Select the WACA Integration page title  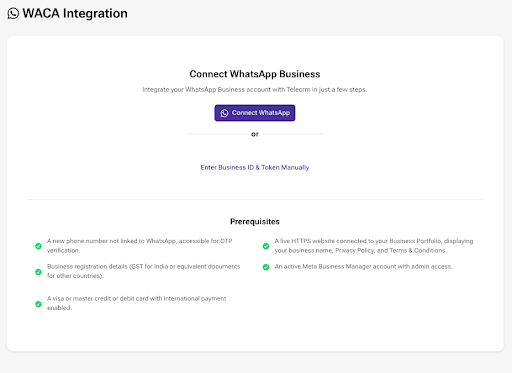coord(75,14)
